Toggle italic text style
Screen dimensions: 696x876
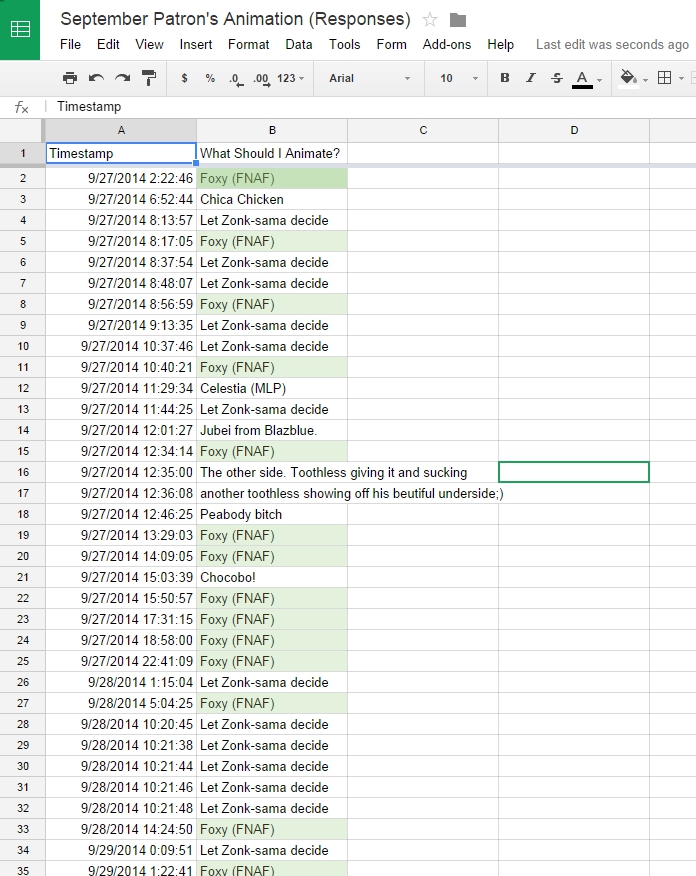coord(531,78)
